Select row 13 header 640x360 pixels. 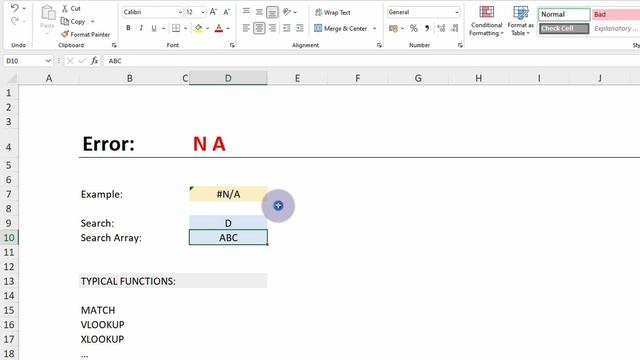(9, 281)
